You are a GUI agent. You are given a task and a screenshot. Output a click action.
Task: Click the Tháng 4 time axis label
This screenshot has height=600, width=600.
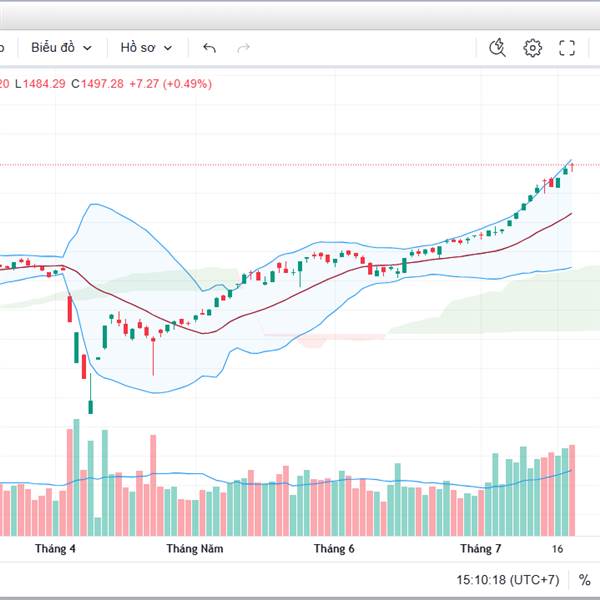(x=55, y=549)
